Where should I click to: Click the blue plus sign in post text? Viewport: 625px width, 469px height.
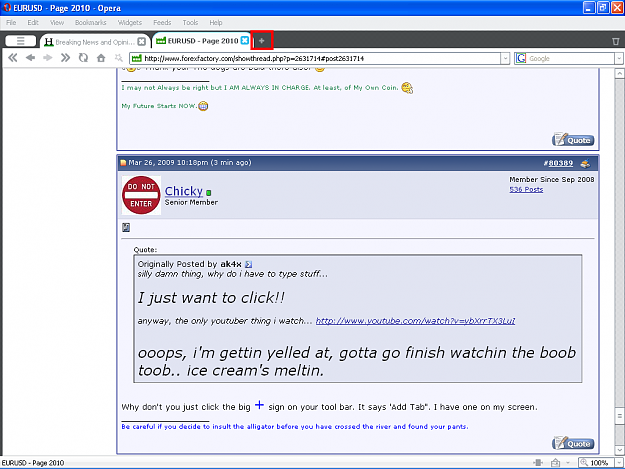(x=259, y=405)
